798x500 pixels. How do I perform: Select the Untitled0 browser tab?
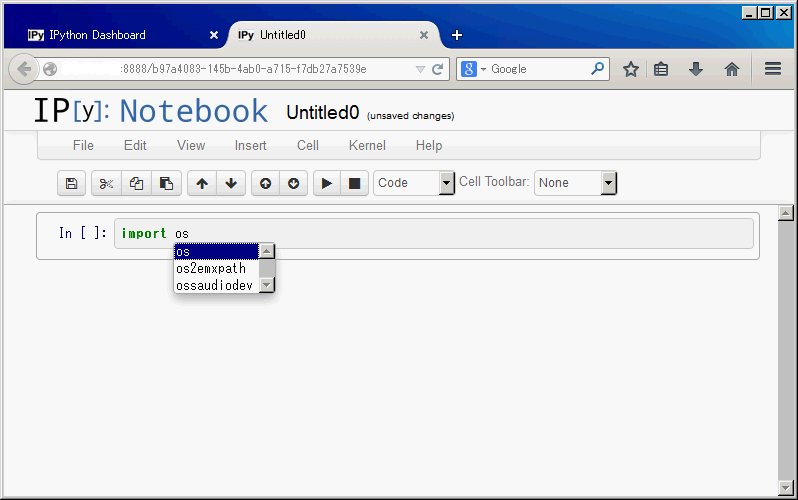pyautogui.click(x=333, y=35)
